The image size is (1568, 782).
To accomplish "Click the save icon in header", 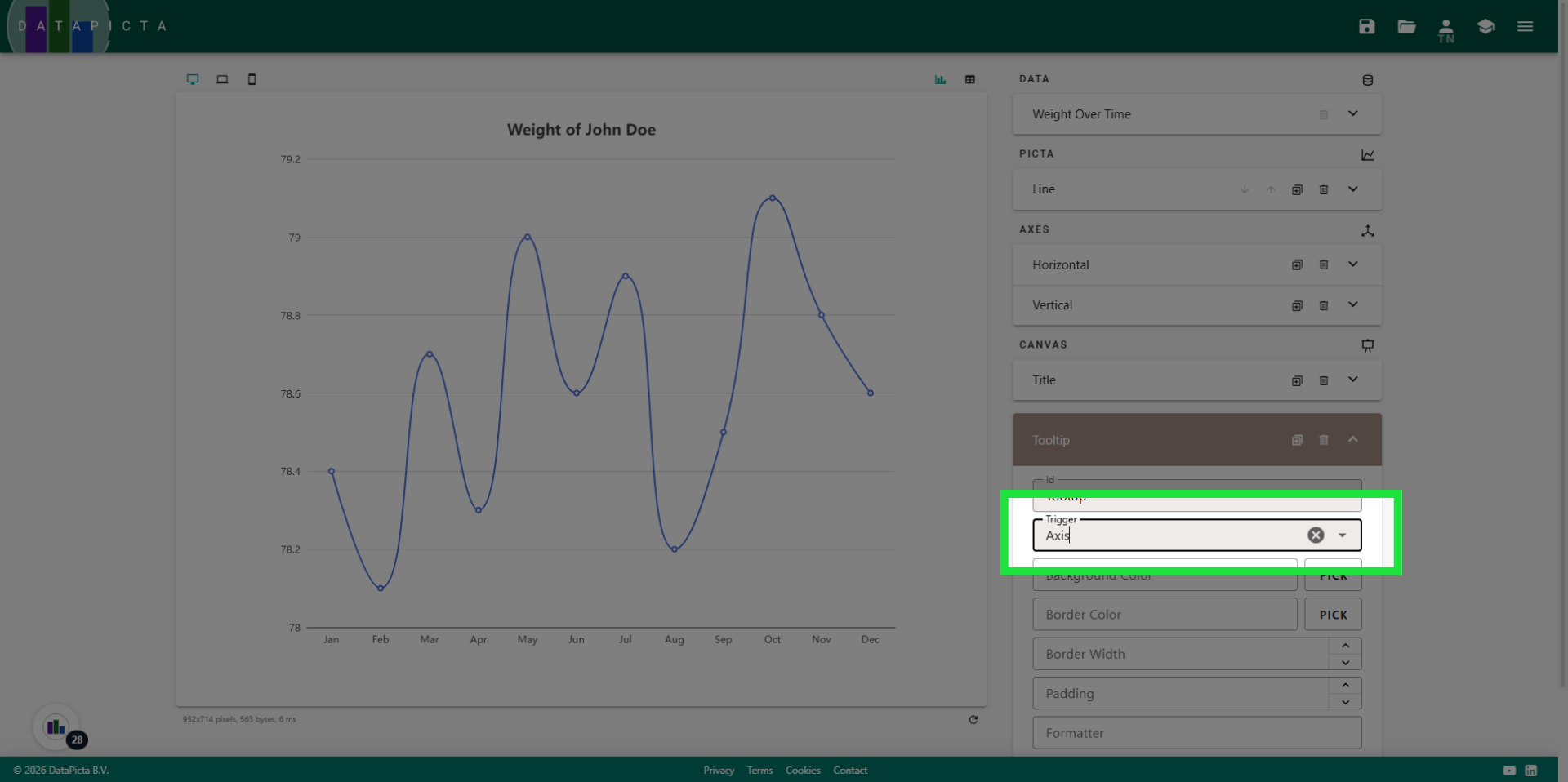I will 1366,26.
